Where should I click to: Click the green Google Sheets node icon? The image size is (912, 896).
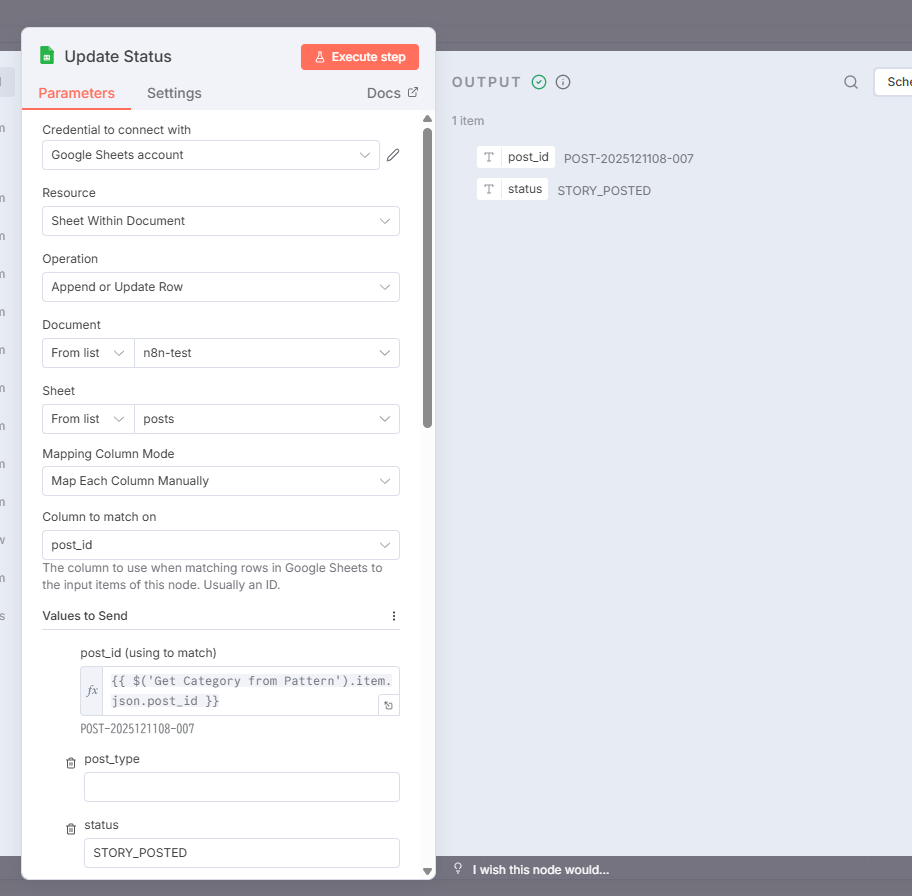coord(46,56)
